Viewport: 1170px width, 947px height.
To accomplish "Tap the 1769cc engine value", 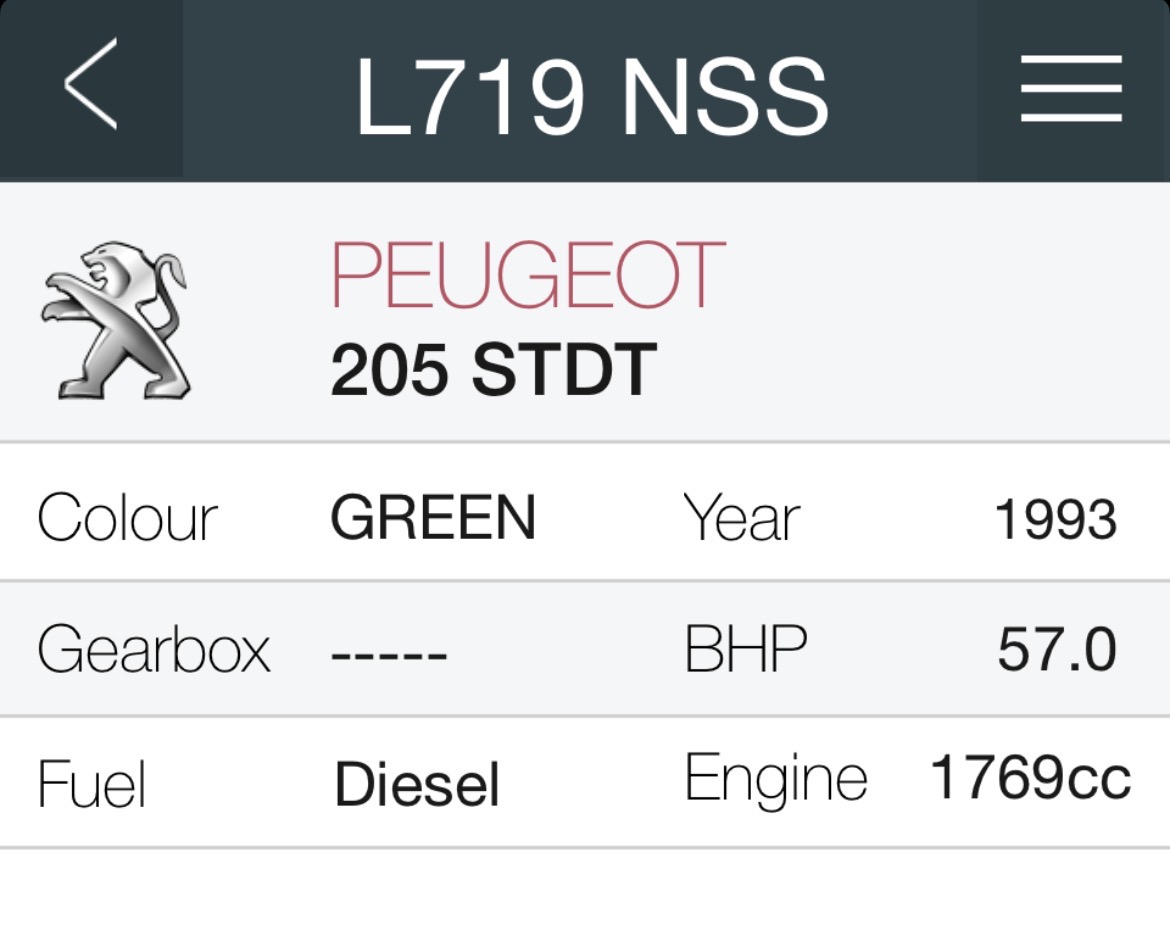I will (1030, 778).
